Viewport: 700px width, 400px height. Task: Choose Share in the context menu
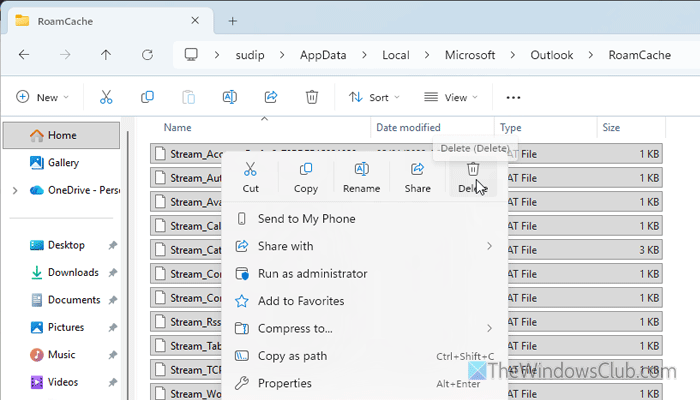coord(417,177)
